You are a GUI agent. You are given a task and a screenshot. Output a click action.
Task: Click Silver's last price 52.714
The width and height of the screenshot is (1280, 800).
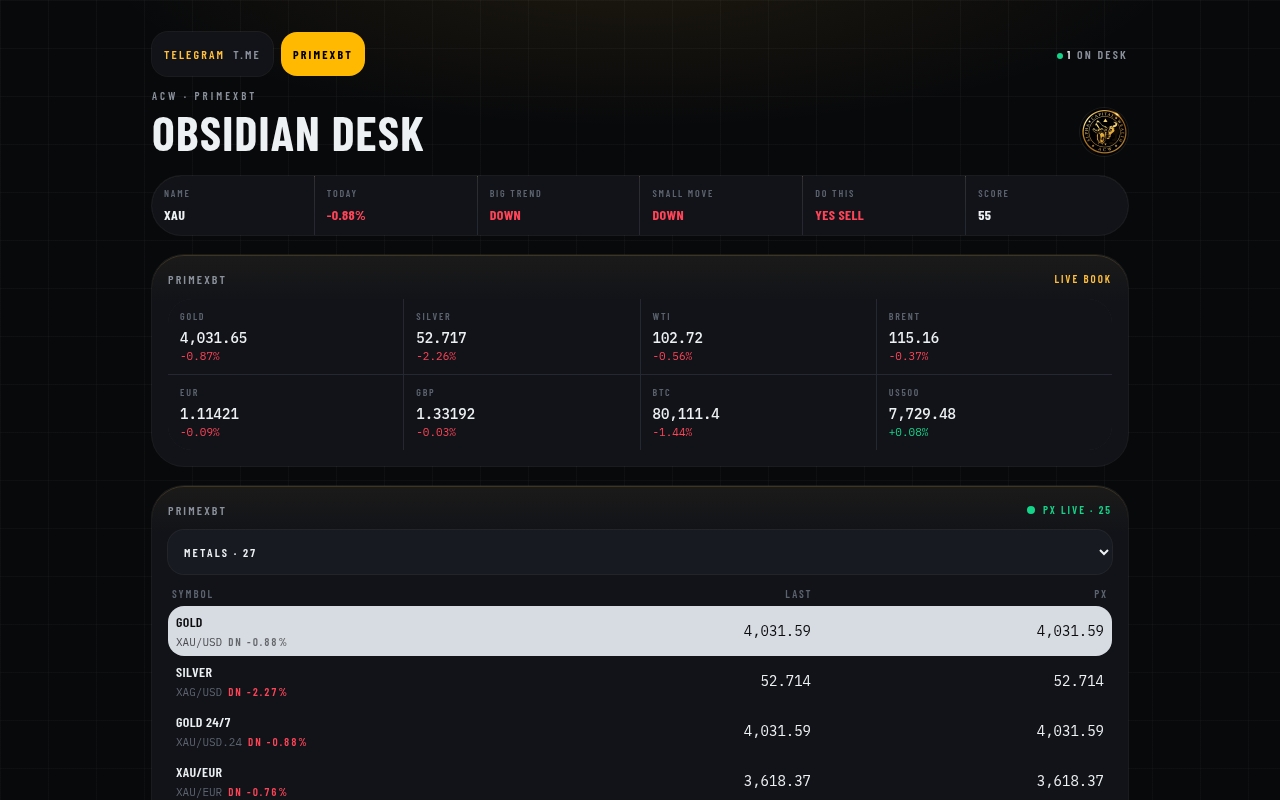click(786, 681)
